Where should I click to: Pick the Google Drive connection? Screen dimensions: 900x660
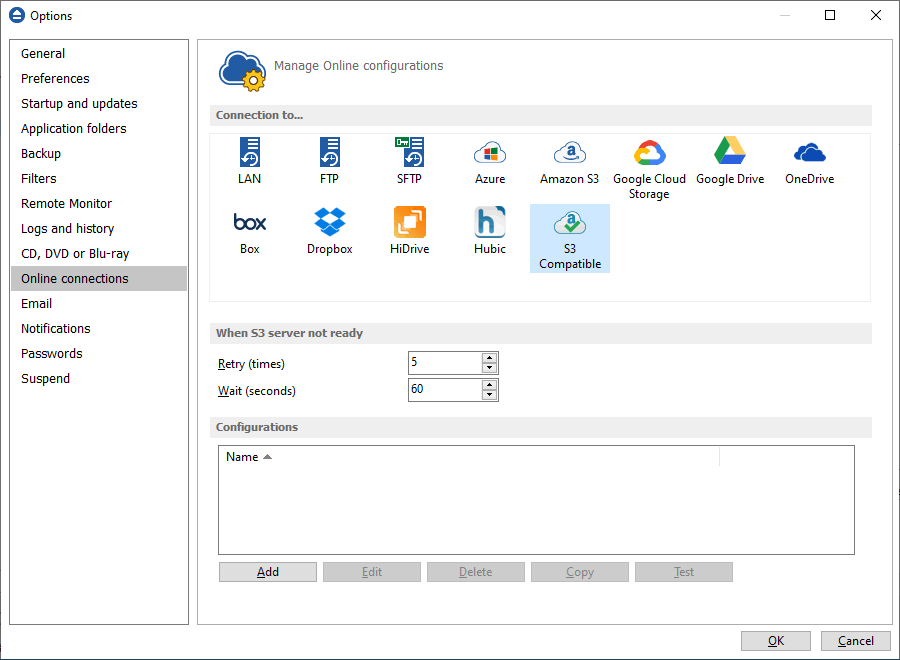[730, 161]
